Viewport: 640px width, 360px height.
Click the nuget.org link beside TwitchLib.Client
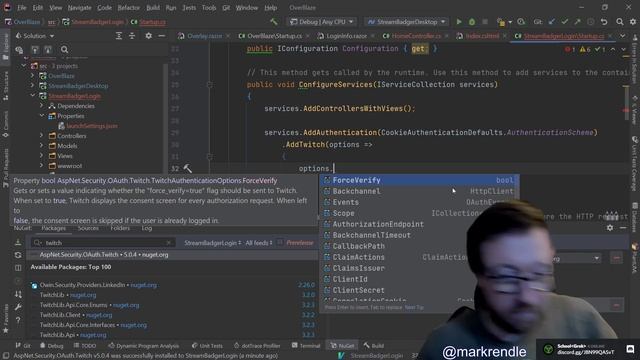click(x=99, y=315)
